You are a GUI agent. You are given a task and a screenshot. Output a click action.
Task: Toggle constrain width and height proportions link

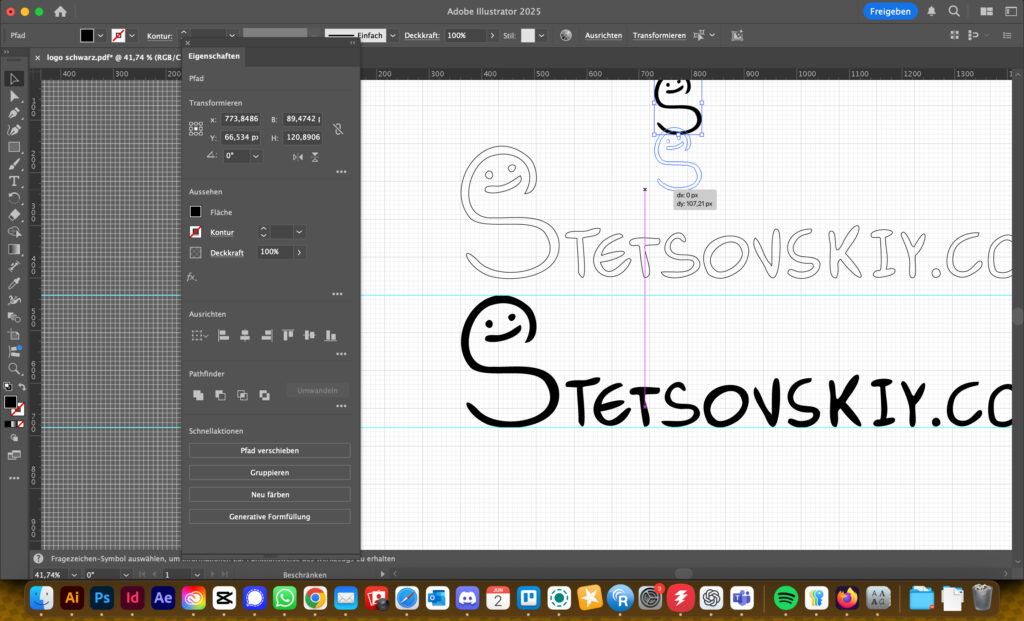tap(338, 129)
